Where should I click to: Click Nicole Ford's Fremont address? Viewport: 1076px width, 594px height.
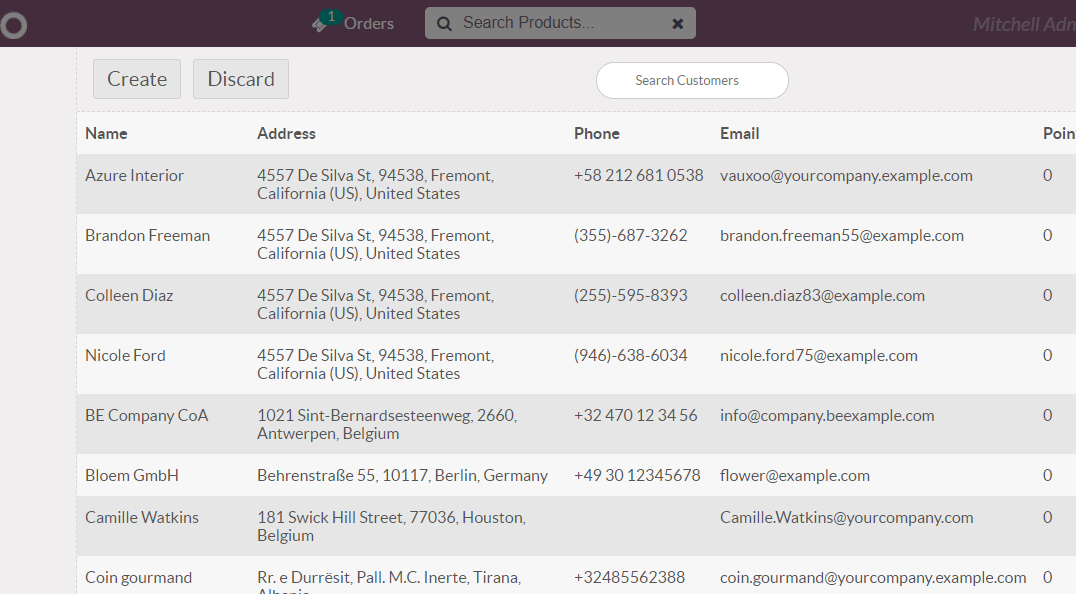(376, 364)
